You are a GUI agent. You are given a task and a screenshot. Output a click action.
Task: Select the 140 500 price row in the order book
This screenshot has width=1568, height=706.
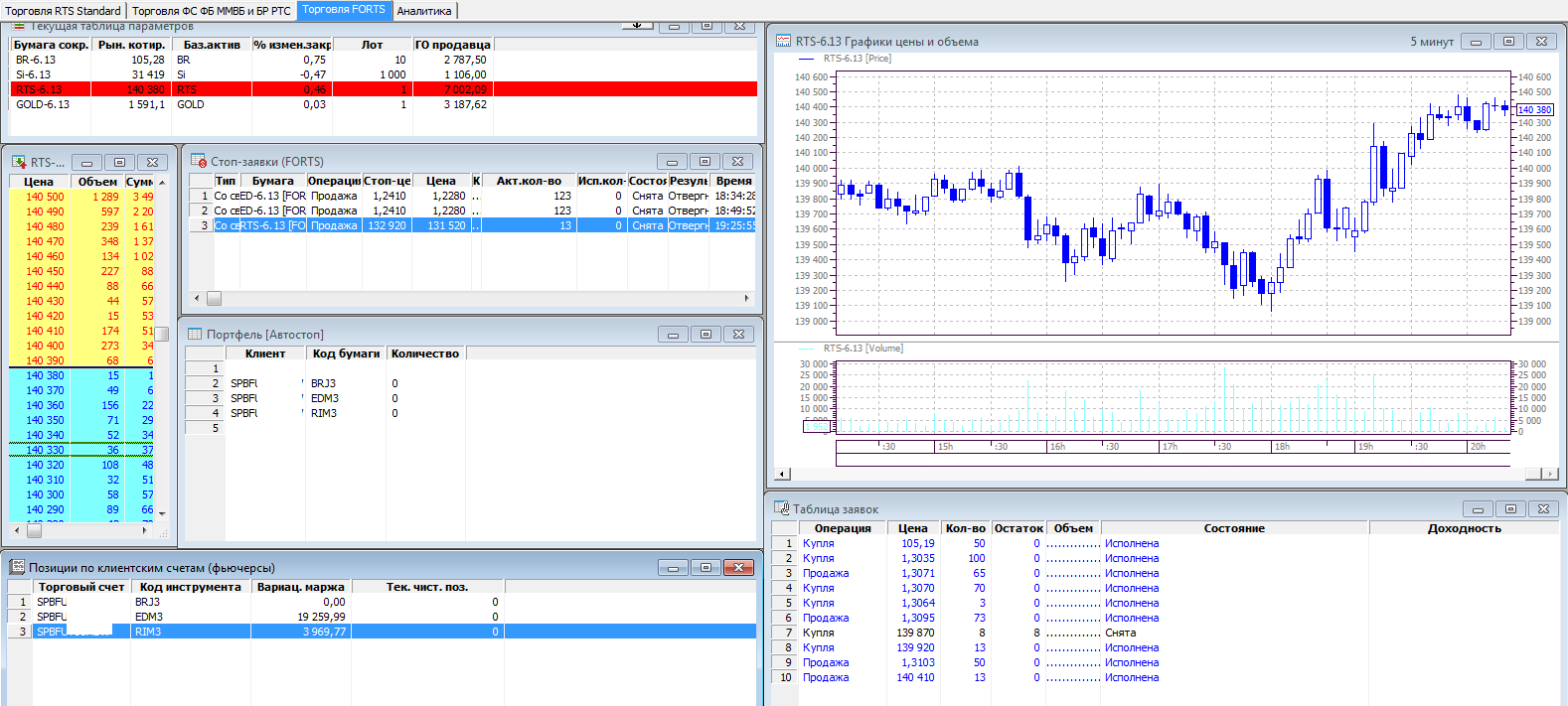point(45,197)
